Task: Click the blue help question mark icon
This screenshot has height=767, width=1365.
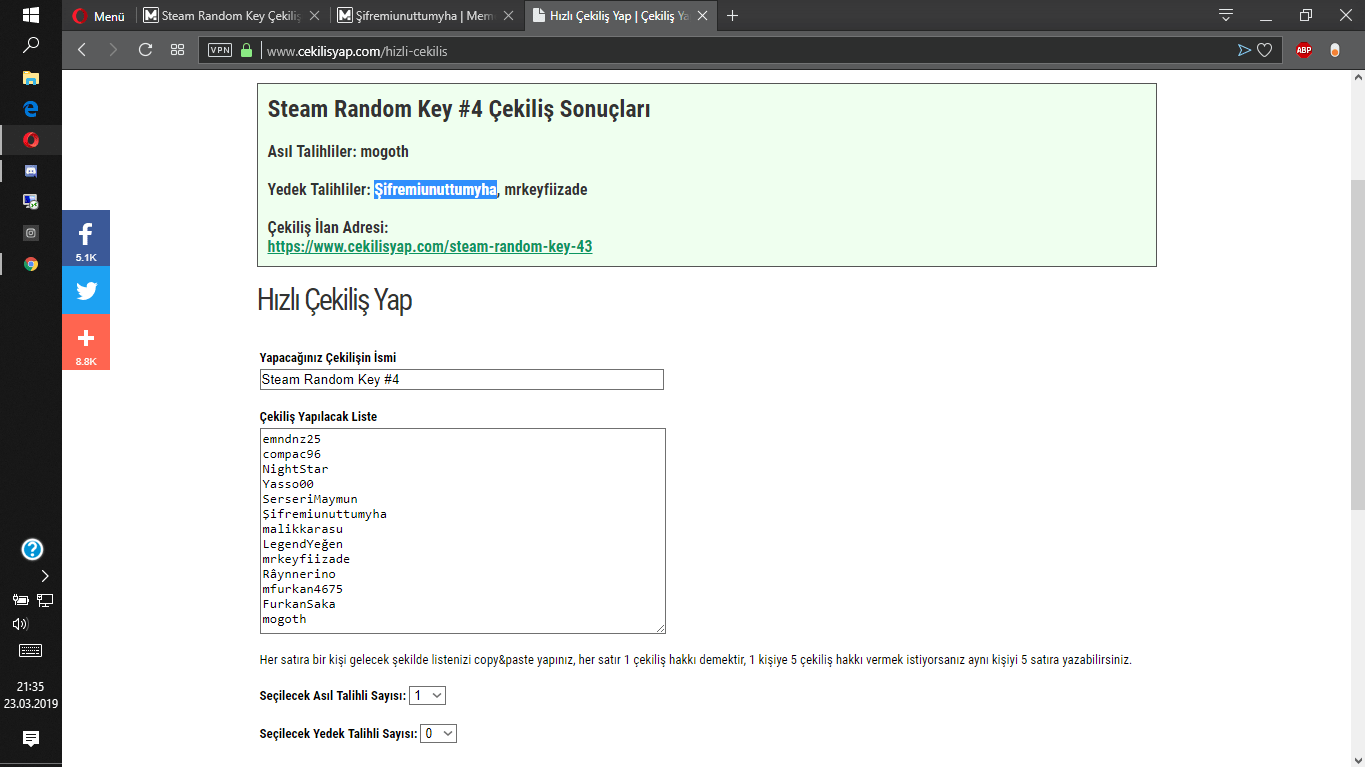Action: point(32,549)
